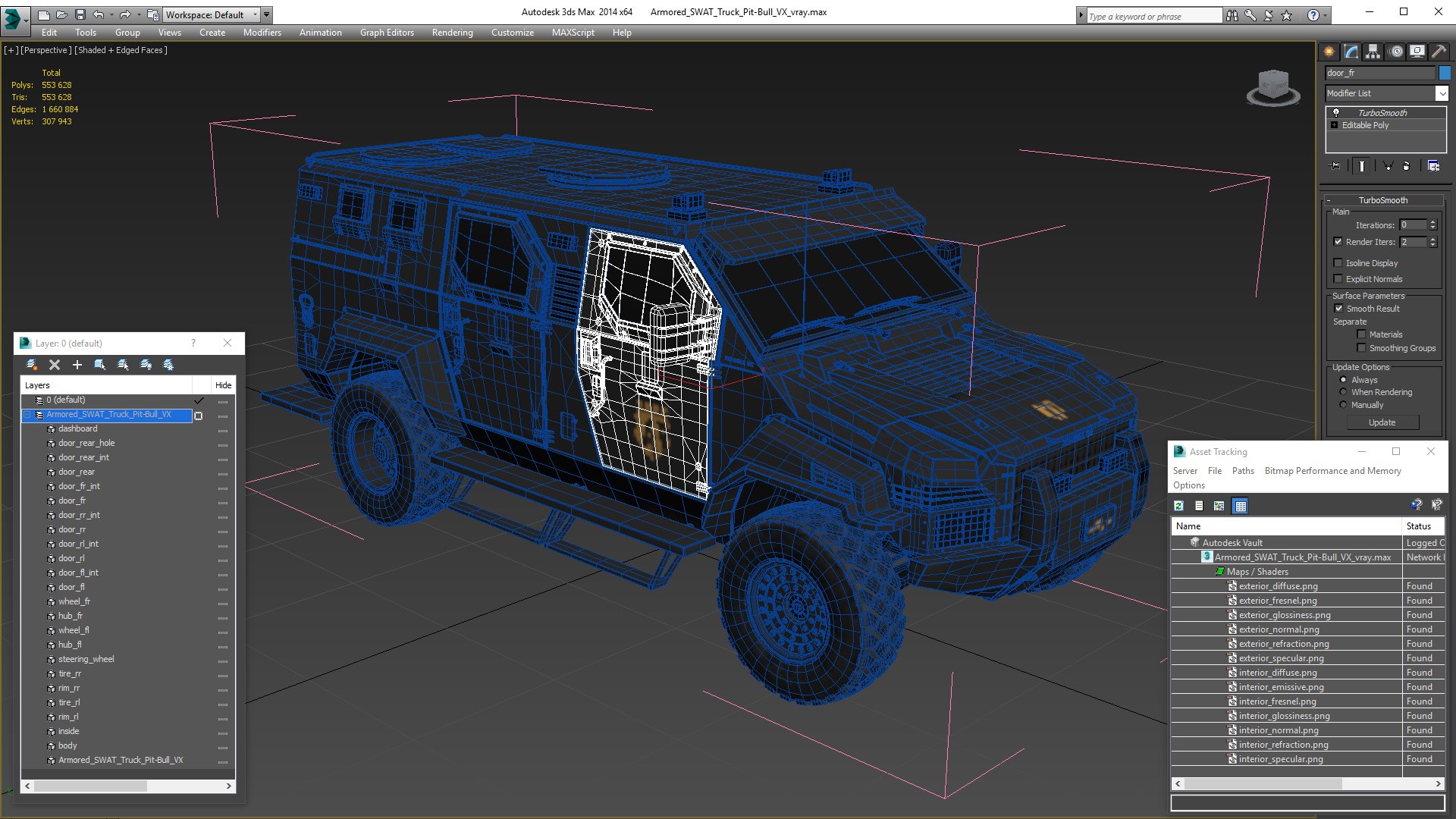Open the Rendering menu
The width and height of the screenshot is (1456, 819).
tap(453, 33)
